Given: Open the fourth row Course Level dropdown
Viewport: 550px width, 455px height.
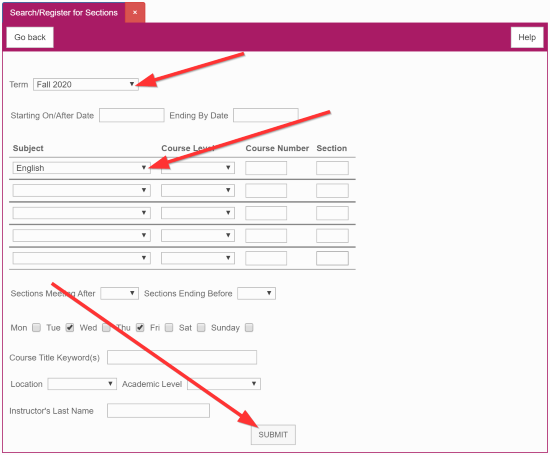Looking at the screenshot, I should point(198,235).
